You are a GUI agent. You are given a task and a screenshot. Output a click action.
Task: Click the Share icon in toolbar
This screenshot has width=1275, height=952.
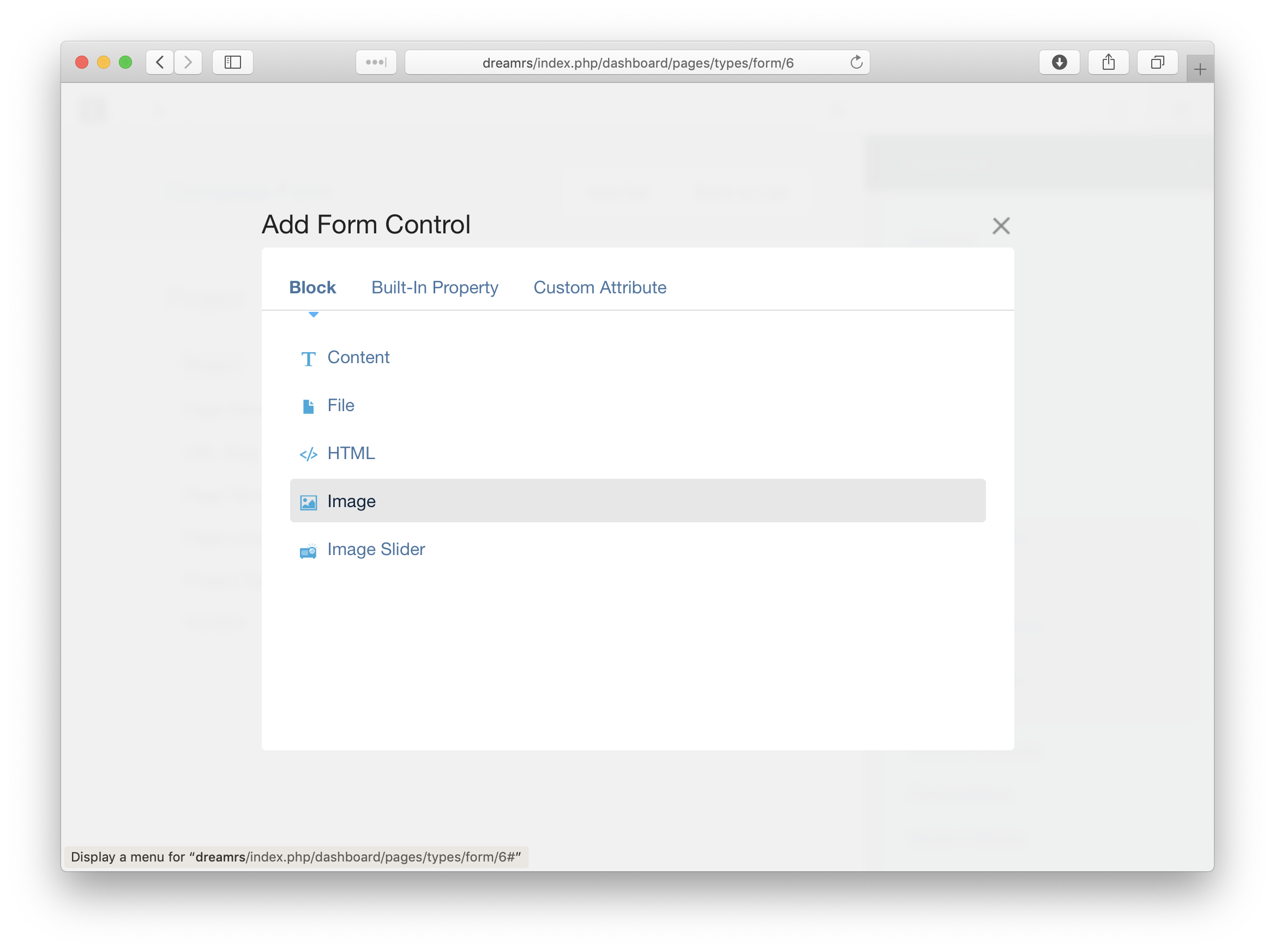1108,62
